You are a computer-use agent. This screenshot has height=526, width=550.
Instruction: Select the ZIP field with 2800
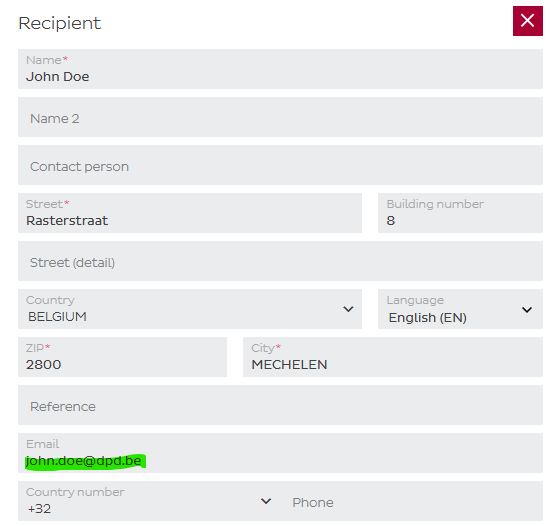click(122, 357)
